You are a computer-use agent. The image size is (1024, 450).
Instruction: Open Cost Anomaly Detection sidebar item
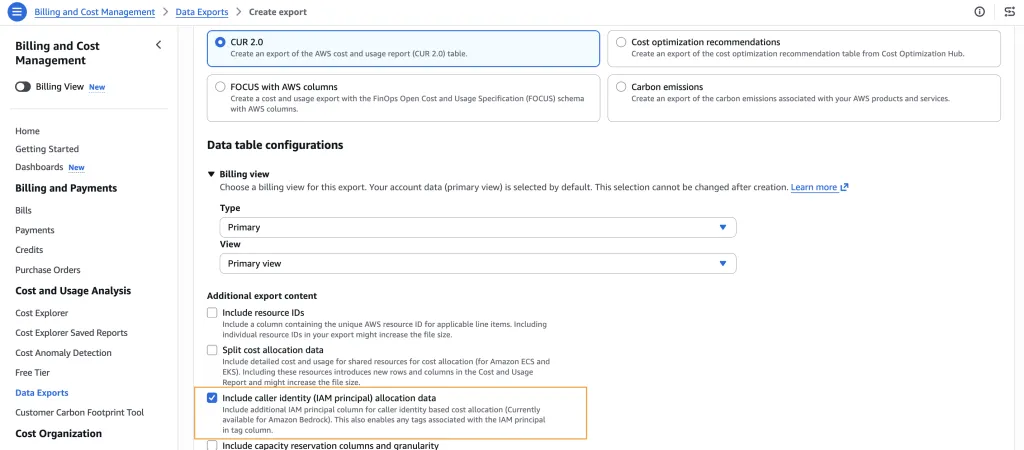pyautogui.click(x=63, y=353)
